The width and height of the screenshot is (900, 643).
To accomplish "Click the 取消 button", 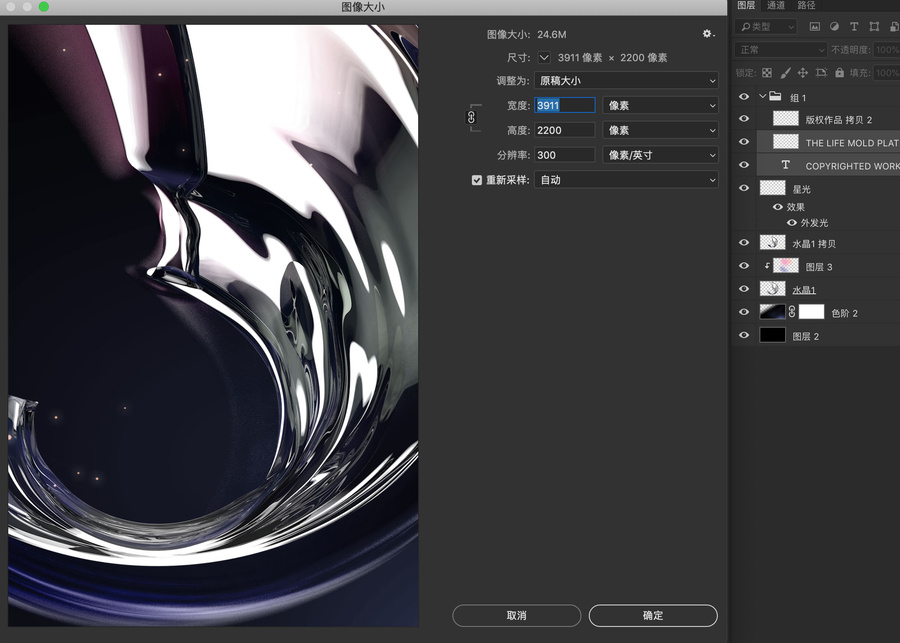I will [517, 615].
